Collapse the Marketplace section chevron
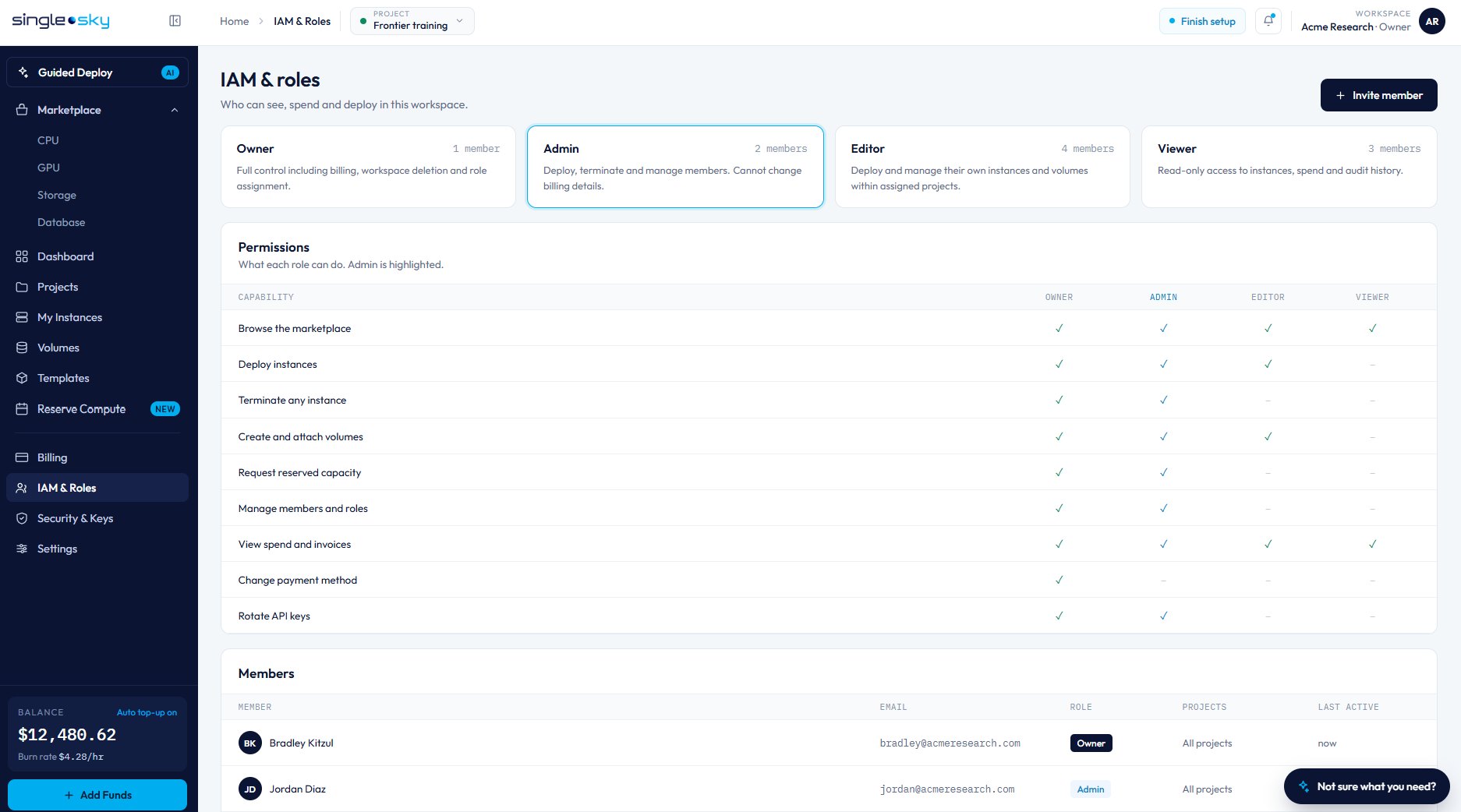The image size is (1461, 812). click(175, 110)
